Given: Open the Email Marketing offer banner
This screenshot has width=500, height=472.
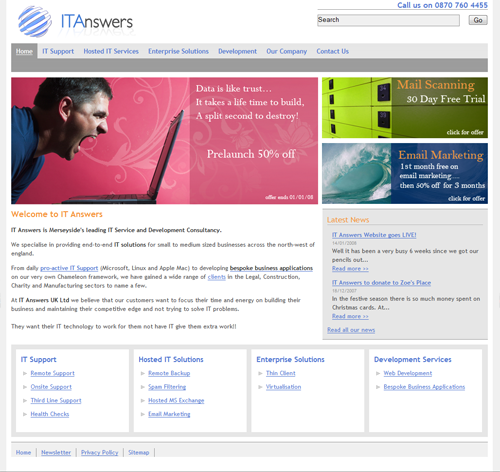Looking at the screenshot, I should coord(405,173).
